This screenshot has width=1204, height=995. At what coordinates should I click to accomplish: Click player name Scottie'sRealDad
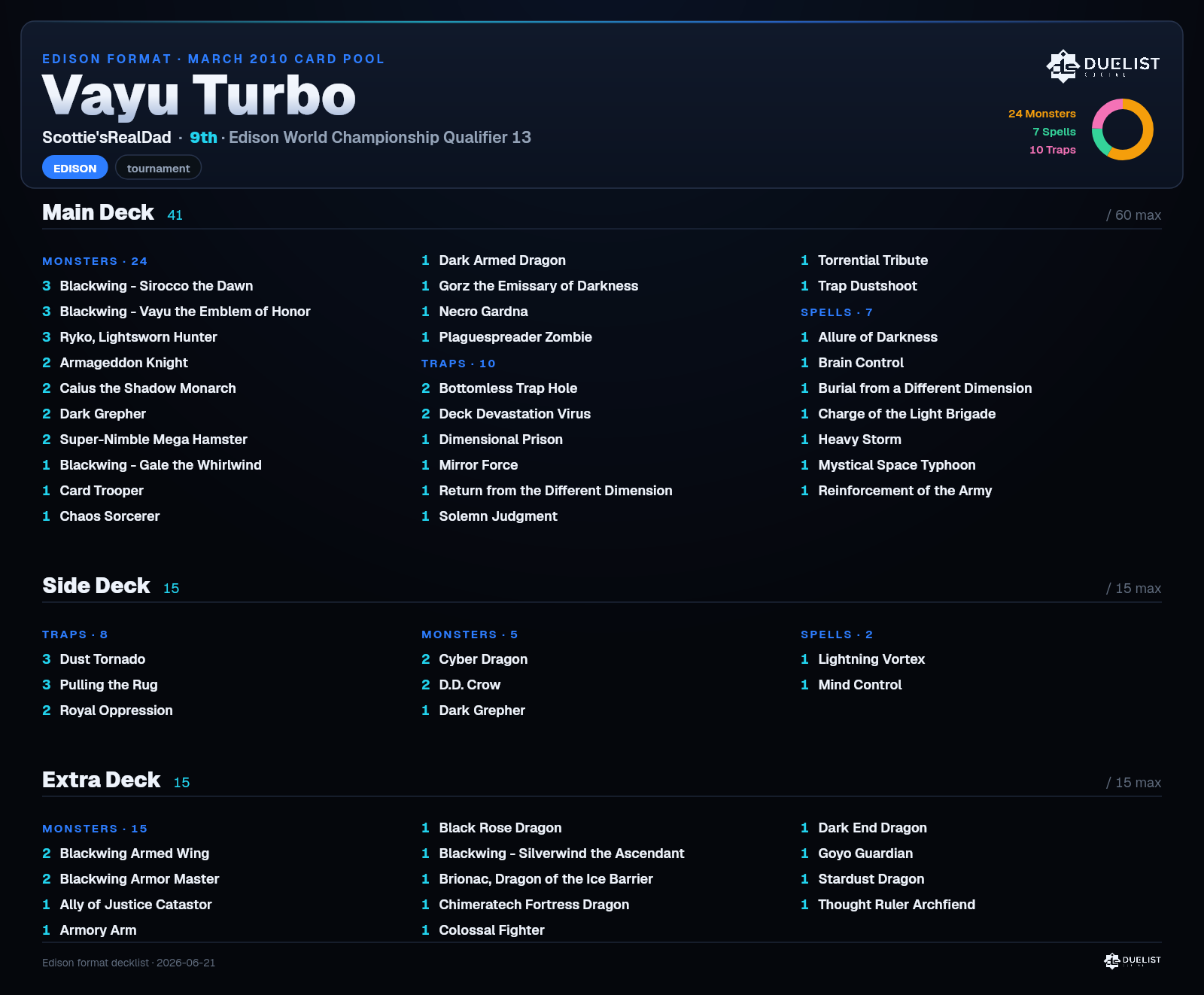point(107,138)
